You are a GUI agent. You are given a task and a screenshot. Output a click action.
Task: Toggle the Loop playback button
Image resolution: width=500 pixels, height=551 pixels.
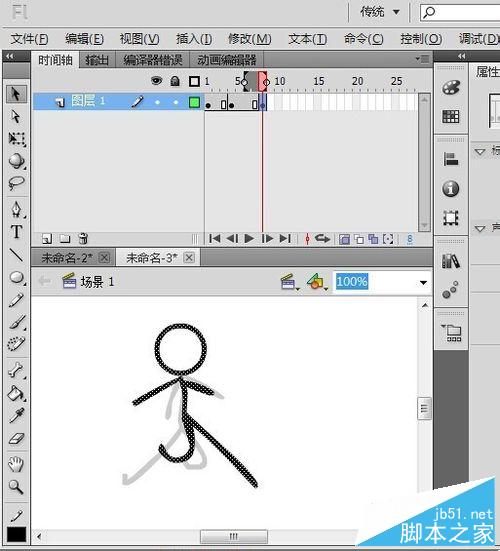click(x=322, y=239)
